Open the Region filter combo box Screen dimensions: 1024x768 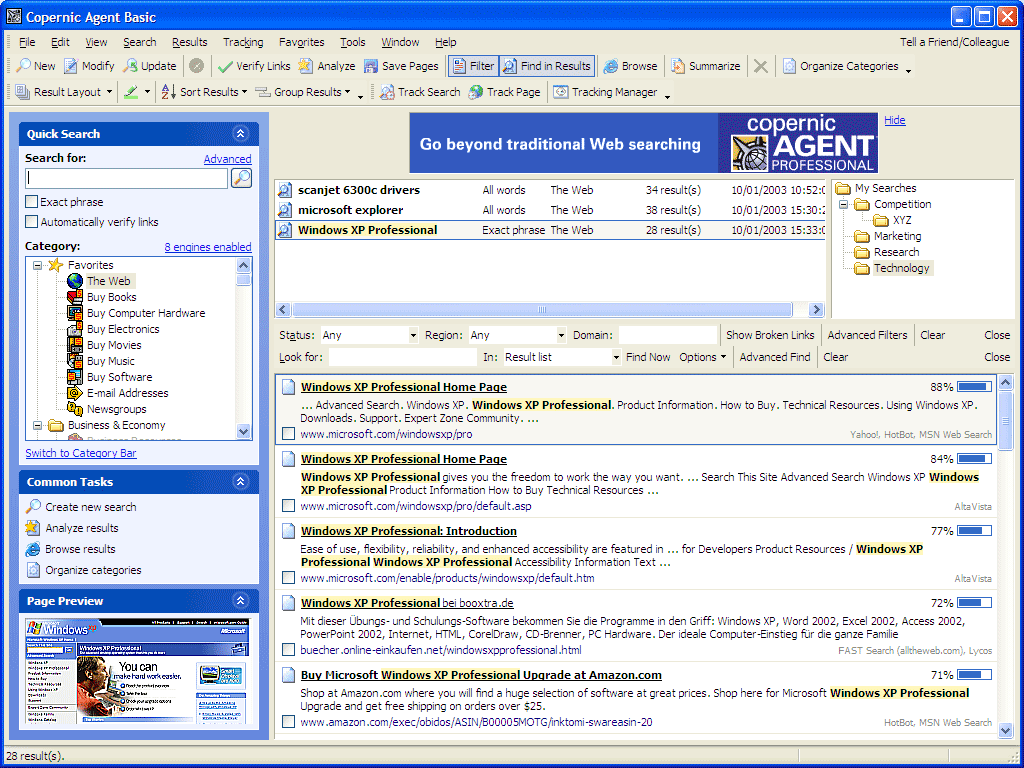(x=517, y=335)
